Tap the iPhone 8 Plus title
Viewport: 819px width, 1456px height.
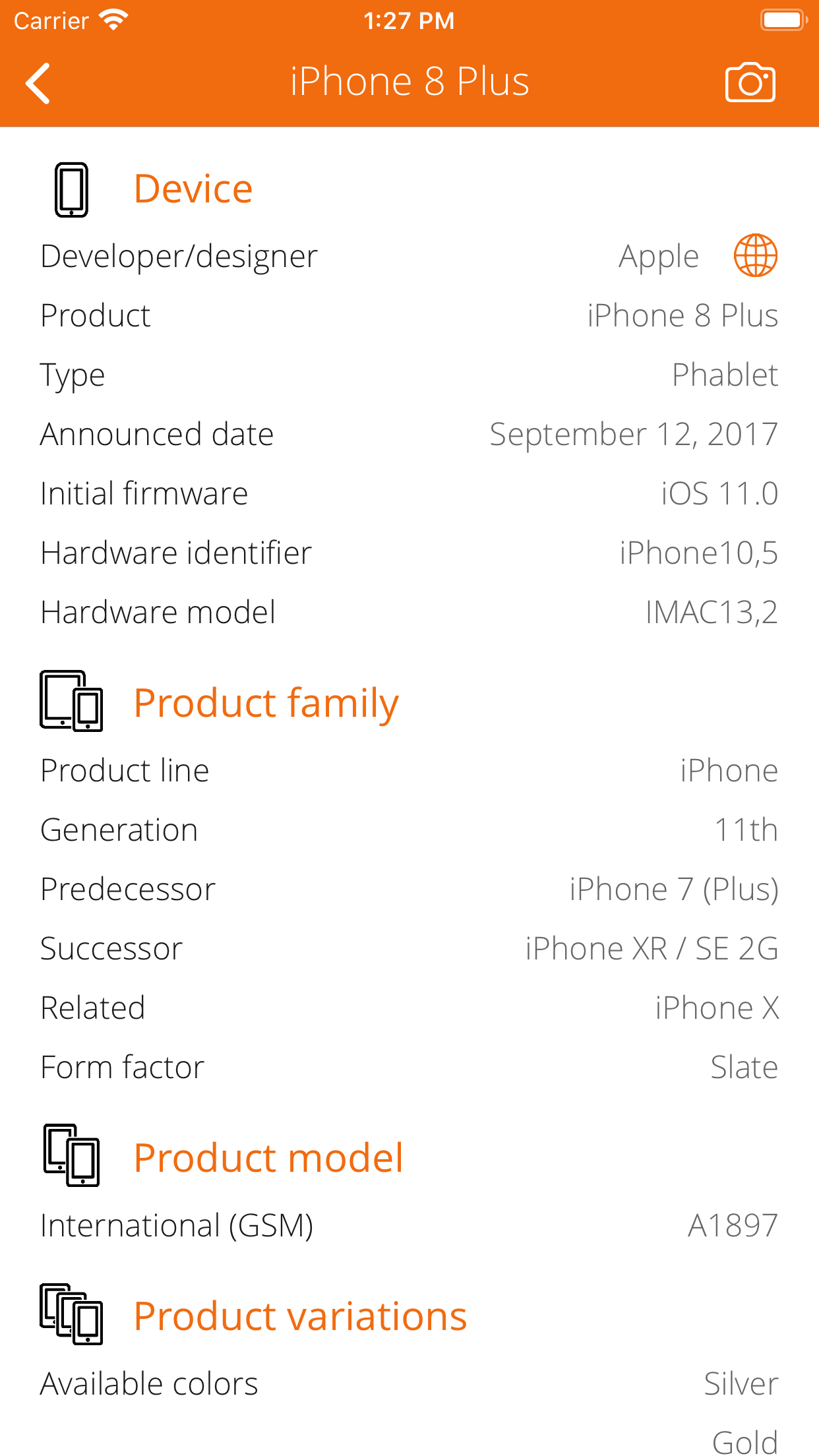409,80
